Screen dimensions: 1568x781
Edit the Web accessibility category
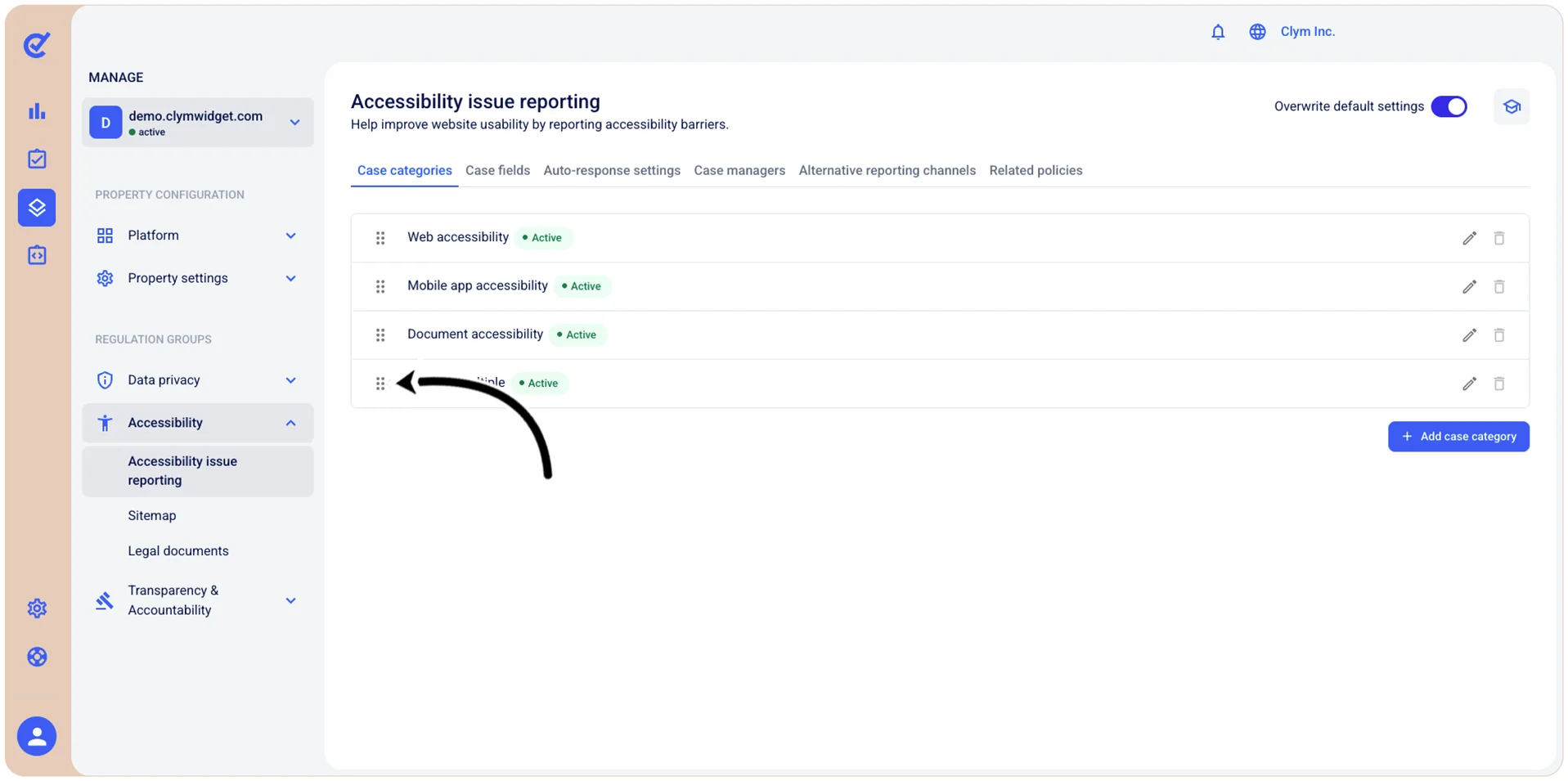coord(1469,238)
